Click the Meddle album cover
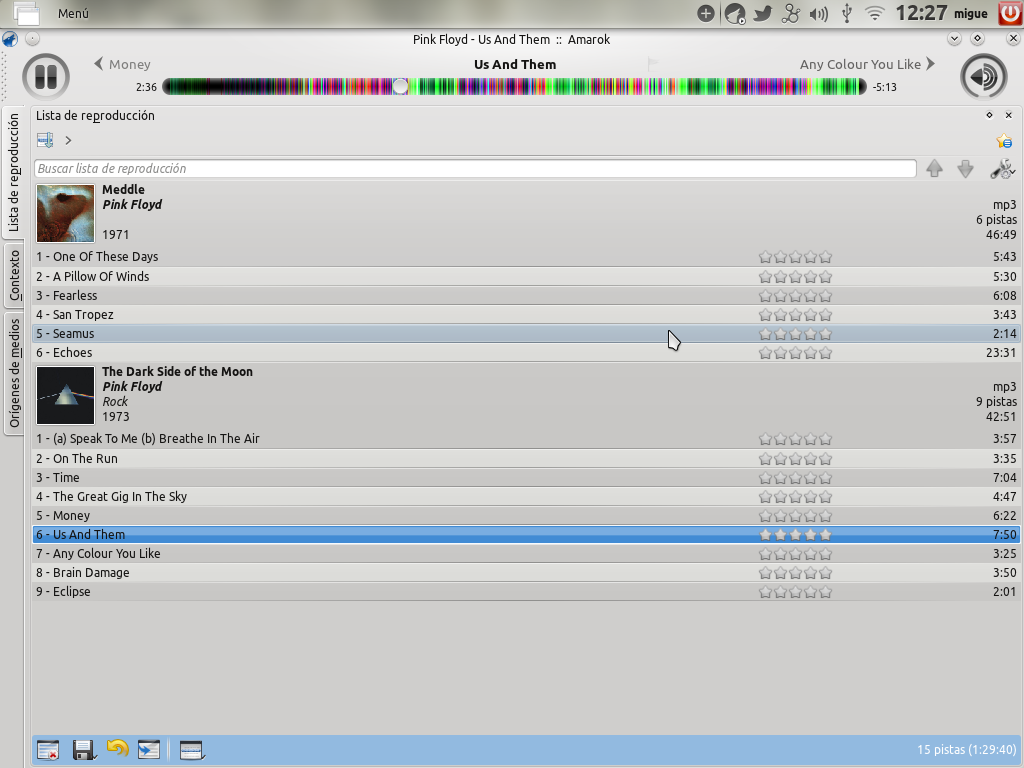Screen dimensions: 1024x768 coord(65,214)
